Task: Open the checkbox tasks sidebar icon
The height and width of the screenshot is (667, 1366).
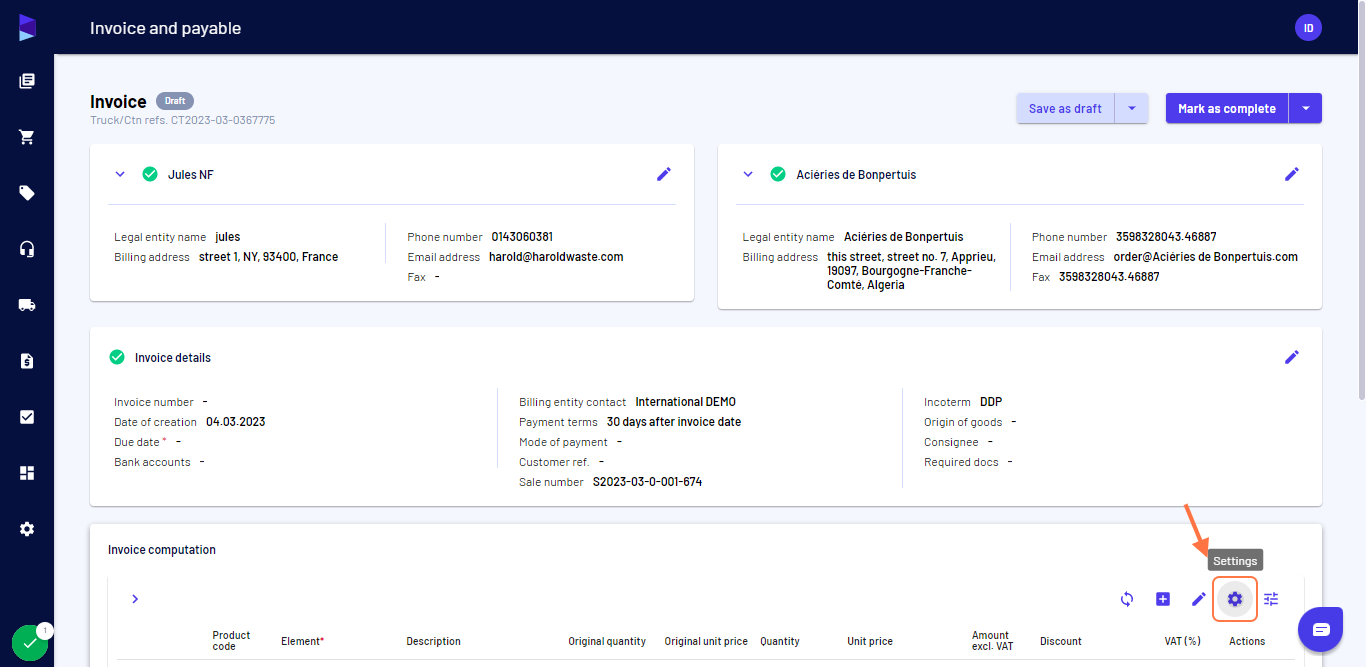Action: pos(27,417)
